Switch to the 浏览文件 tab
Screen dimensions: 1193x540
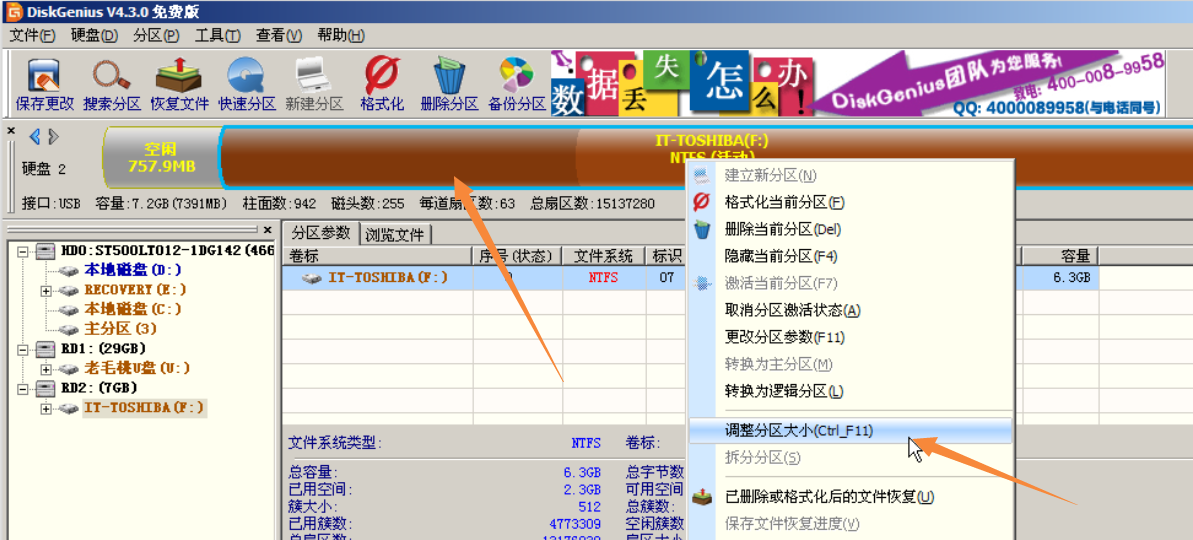click(x=396, y=234)
